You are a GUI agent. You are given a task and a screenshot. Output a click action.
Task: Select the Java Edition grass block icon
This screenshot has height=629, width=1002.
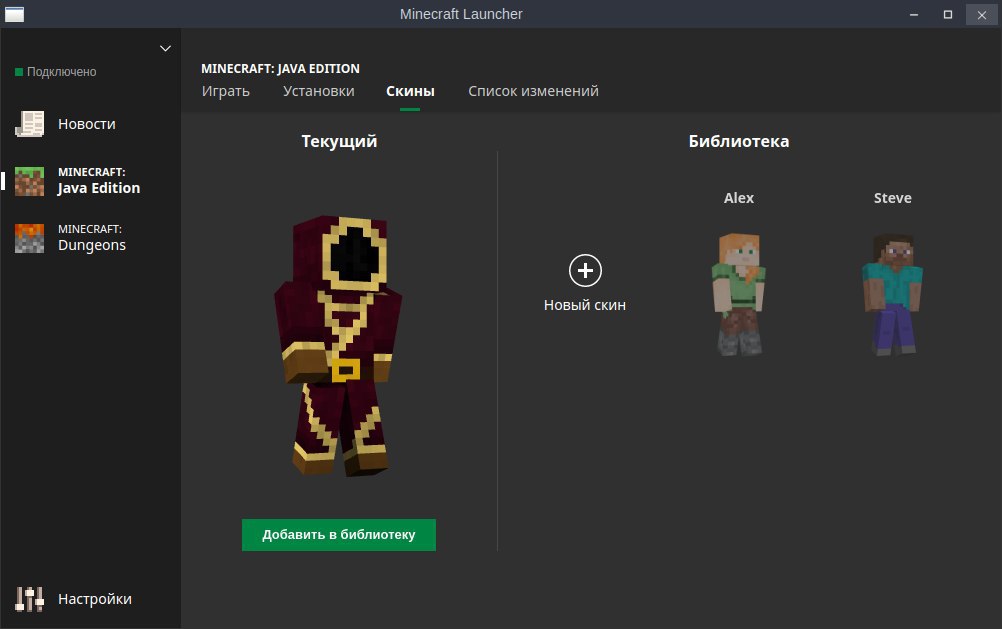click(x=29, y=181)
